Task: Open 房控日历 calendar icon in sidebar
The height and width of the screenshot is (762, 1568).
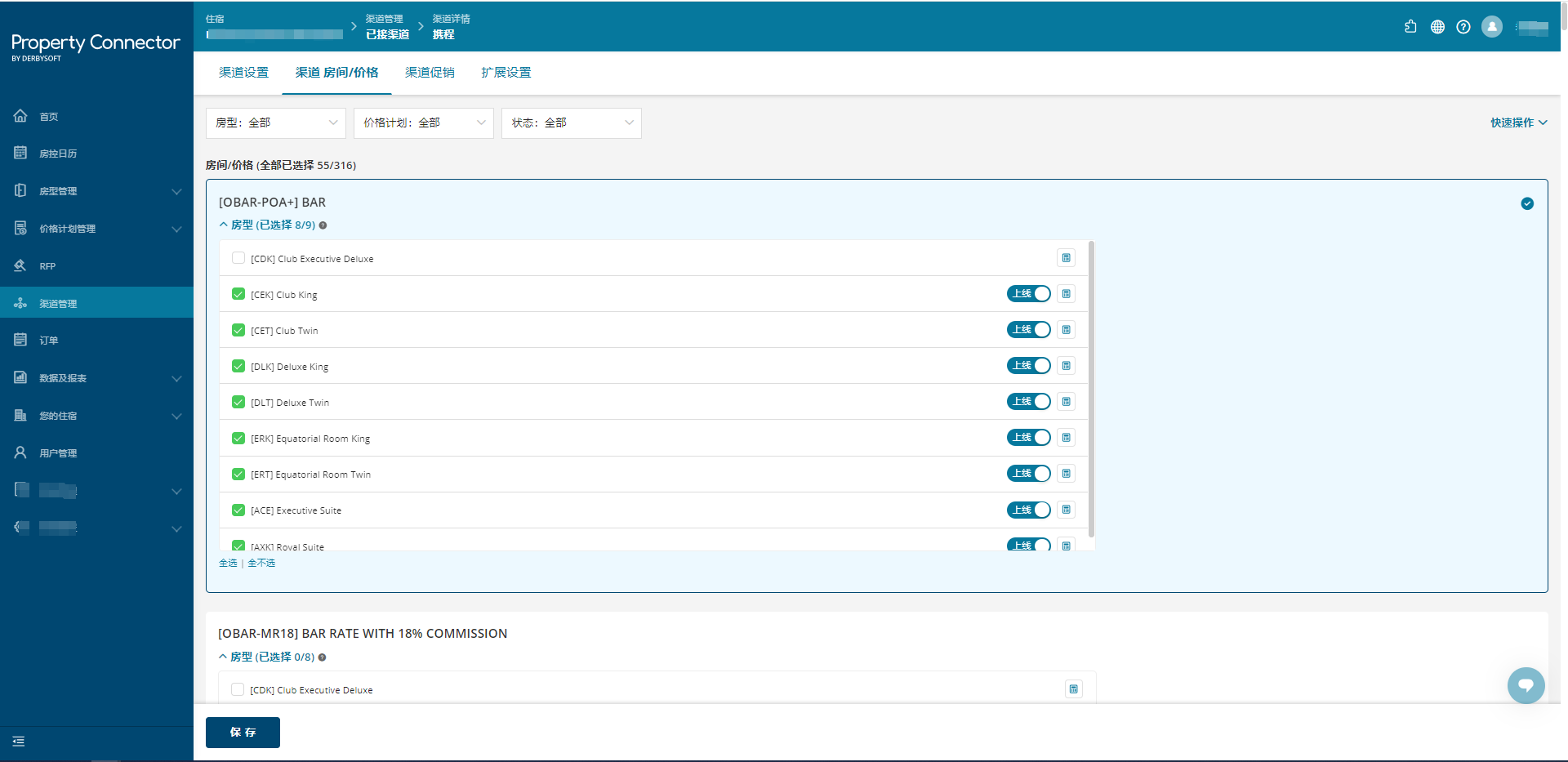Action: point(20,153)
